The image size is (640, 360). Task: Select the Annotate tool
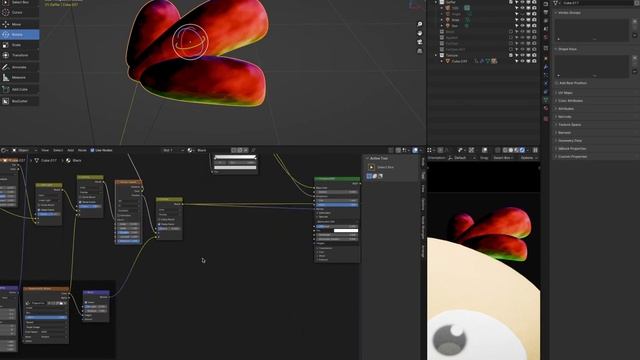[x=19, y=67]
